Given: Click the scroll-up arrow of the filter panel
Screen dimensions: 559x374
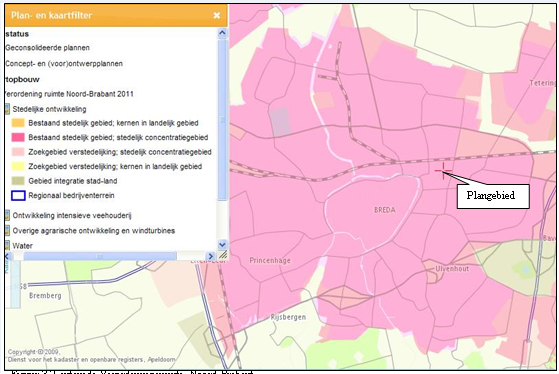Looking at the screenshot, I should coord(222,33).
